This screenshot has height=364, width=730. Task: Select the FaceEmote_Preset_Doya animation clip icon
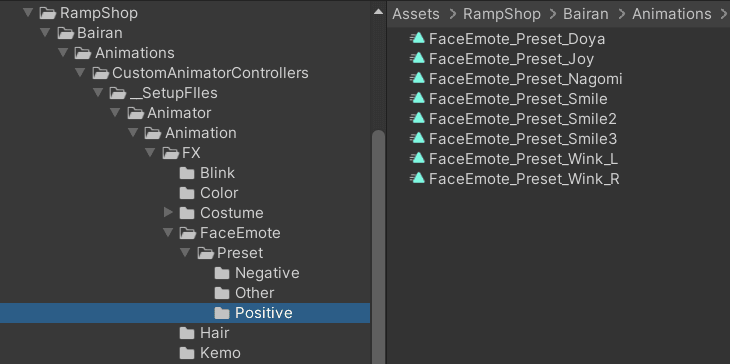click(x=417, y=39)
